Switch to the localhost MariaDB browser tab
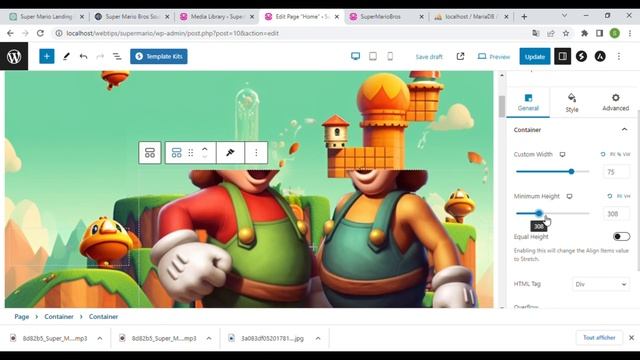Viewport: 640px width, 360px height. [470, 16]
